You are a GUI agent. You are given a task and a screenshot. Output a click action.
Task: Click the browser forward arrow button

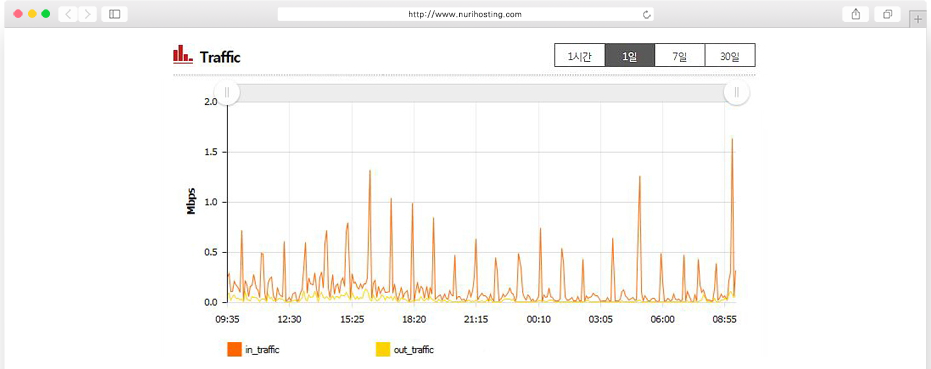pyautogui.click(x=87, y=14)
